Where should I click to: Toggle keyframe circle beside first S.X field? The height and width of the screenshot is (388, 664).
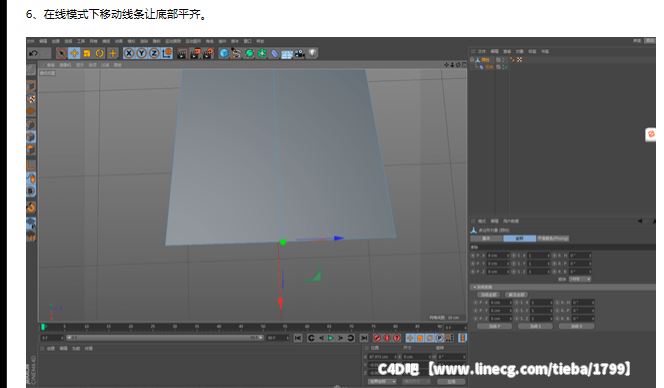coord(514,256)
